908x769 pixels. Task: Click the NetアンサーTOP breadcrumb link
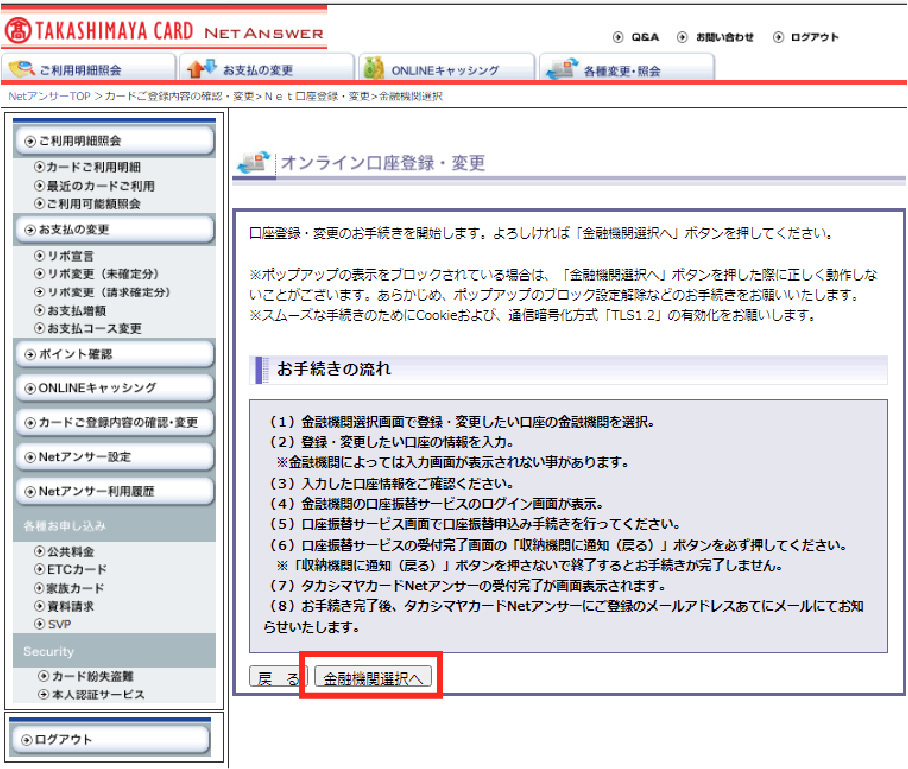[x=49, y=96]
